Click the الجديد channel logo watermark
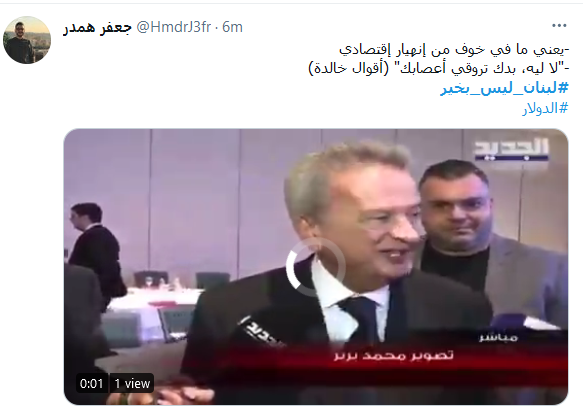The height and width of the screenshot is (411, 583). coord(512,150)
